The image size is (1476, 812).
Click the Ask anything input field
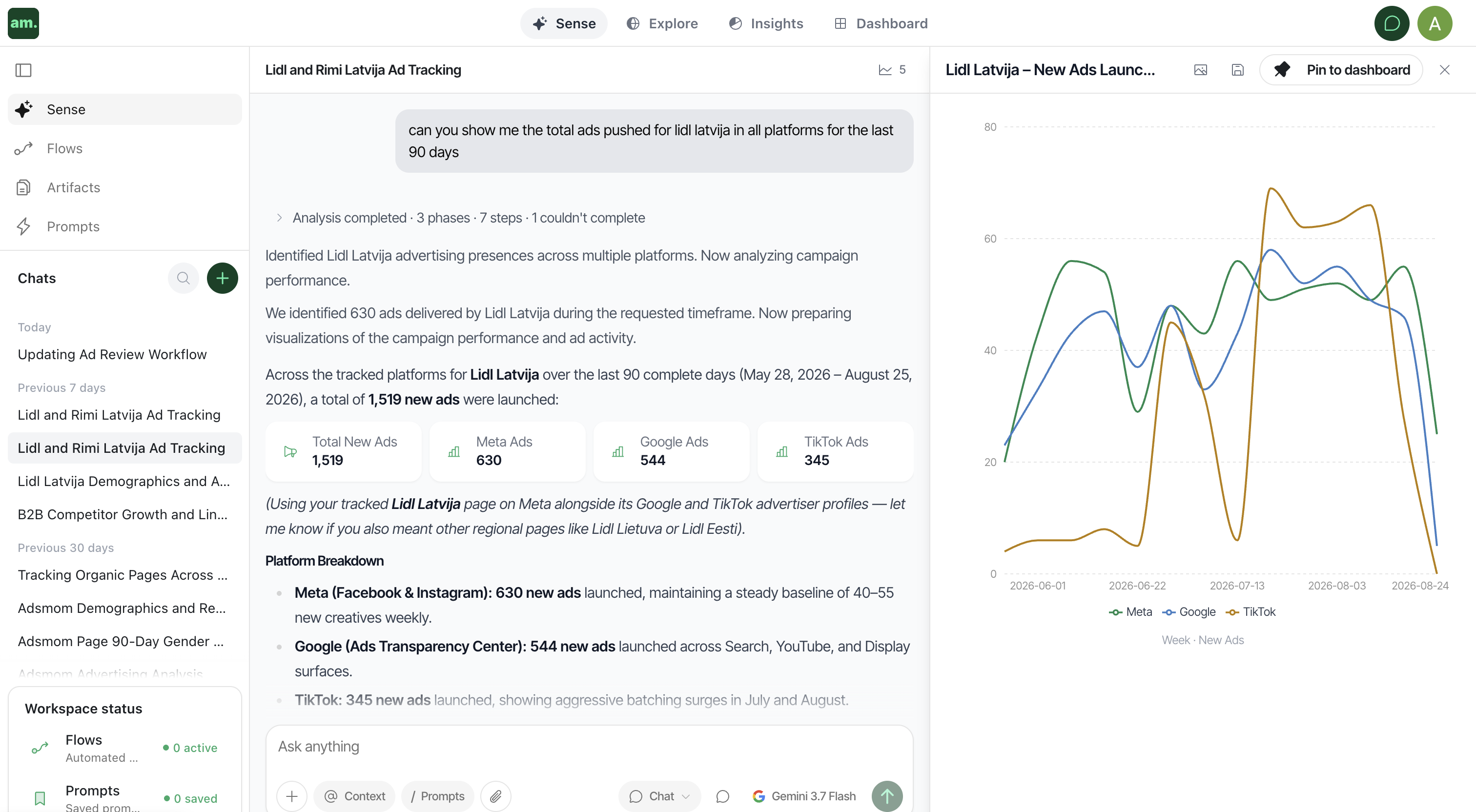tap(590, 747)
